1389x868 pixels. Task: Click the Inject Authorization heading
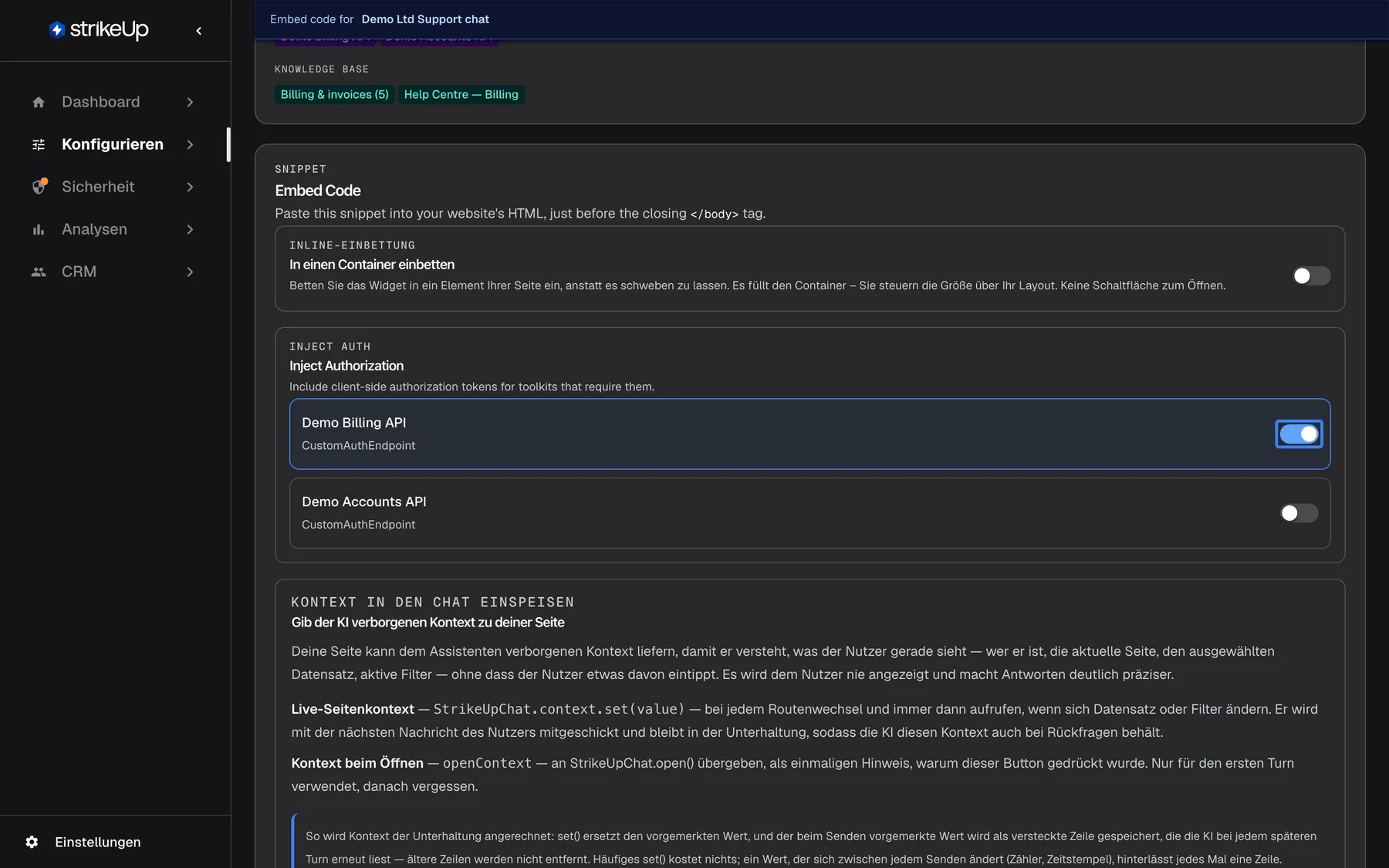pos(346,366)
